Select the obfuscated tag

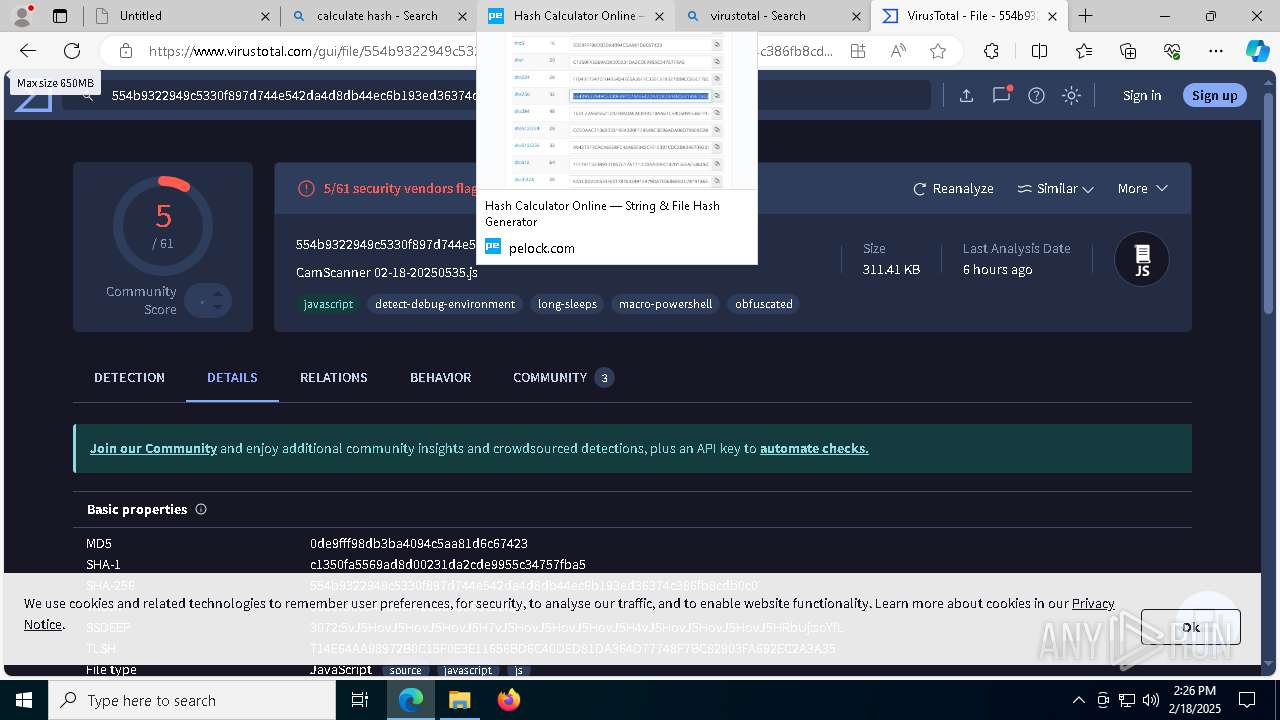[x=764, y=304]
